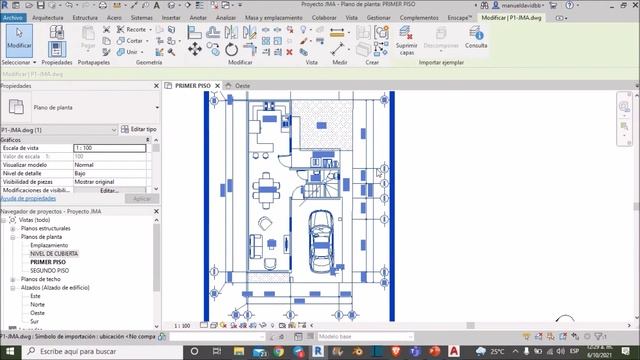This screenshot has height=360, width=640.
Task: Click the red Delete X icon
Action: click(289, 52)
